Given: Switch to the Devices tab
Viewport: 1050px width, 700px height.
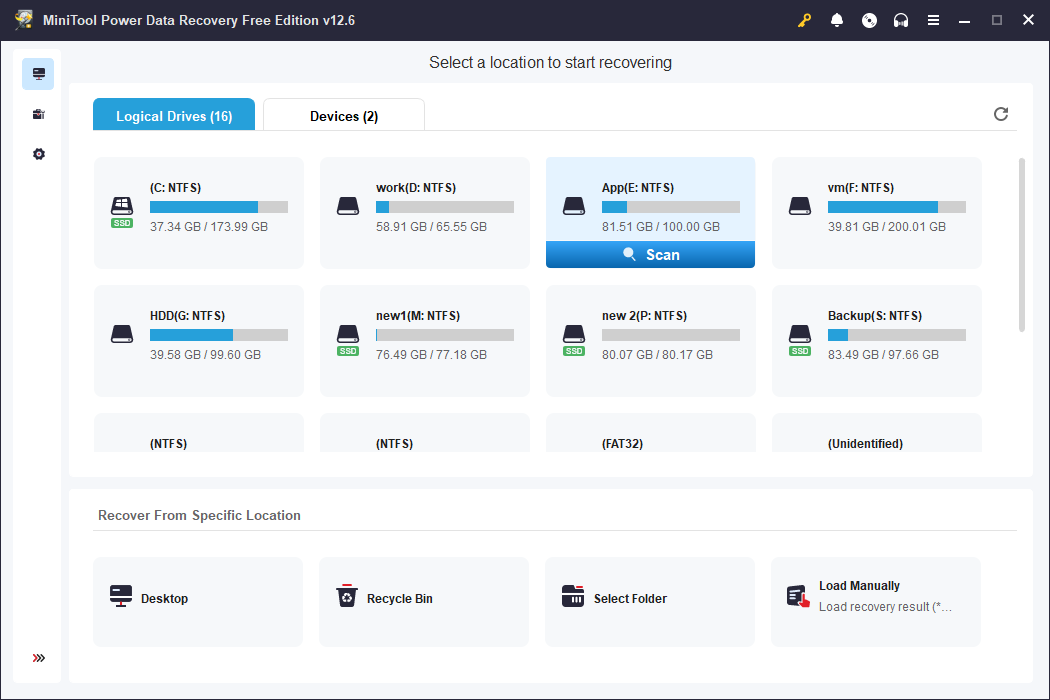Looking at the screenshot, I should pos(343,114).
